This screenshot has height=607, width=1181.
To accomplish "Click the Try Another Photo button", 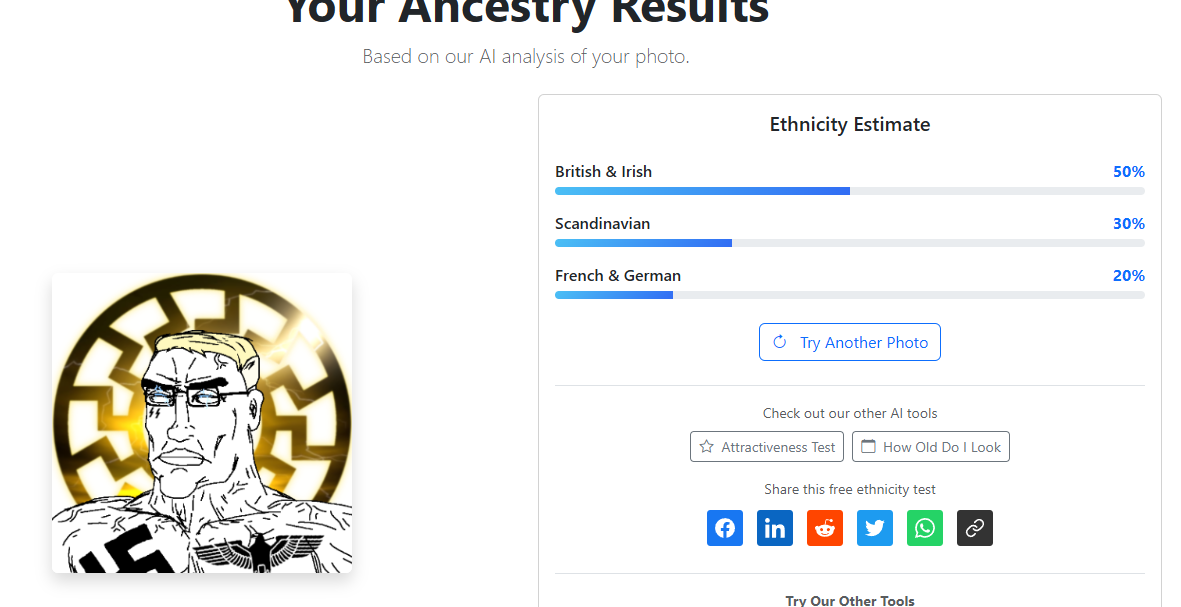I will 849,342.
